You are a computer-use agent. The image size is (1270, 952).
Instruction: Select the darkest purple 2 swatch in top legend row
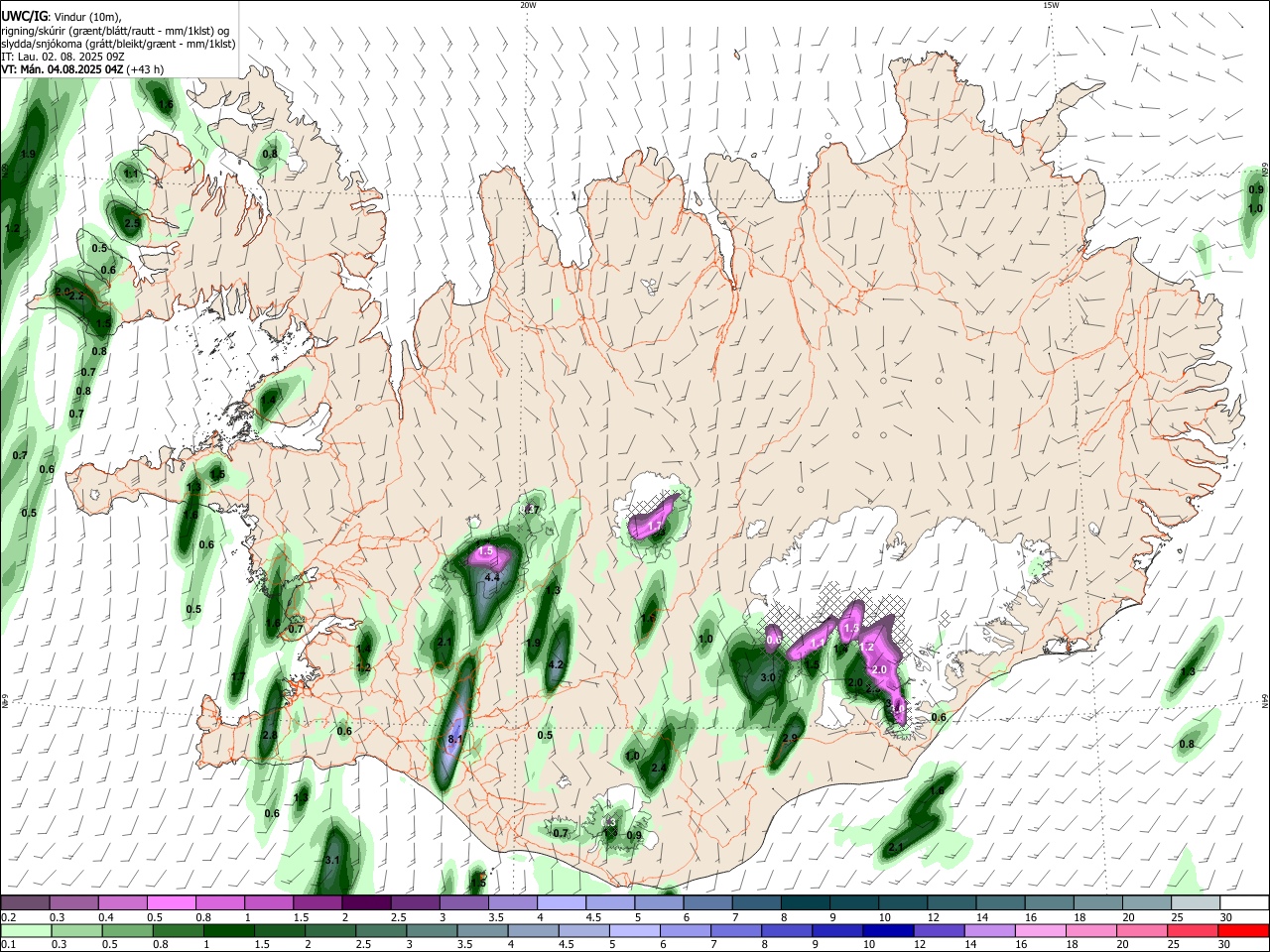click(x=366, y=903)
